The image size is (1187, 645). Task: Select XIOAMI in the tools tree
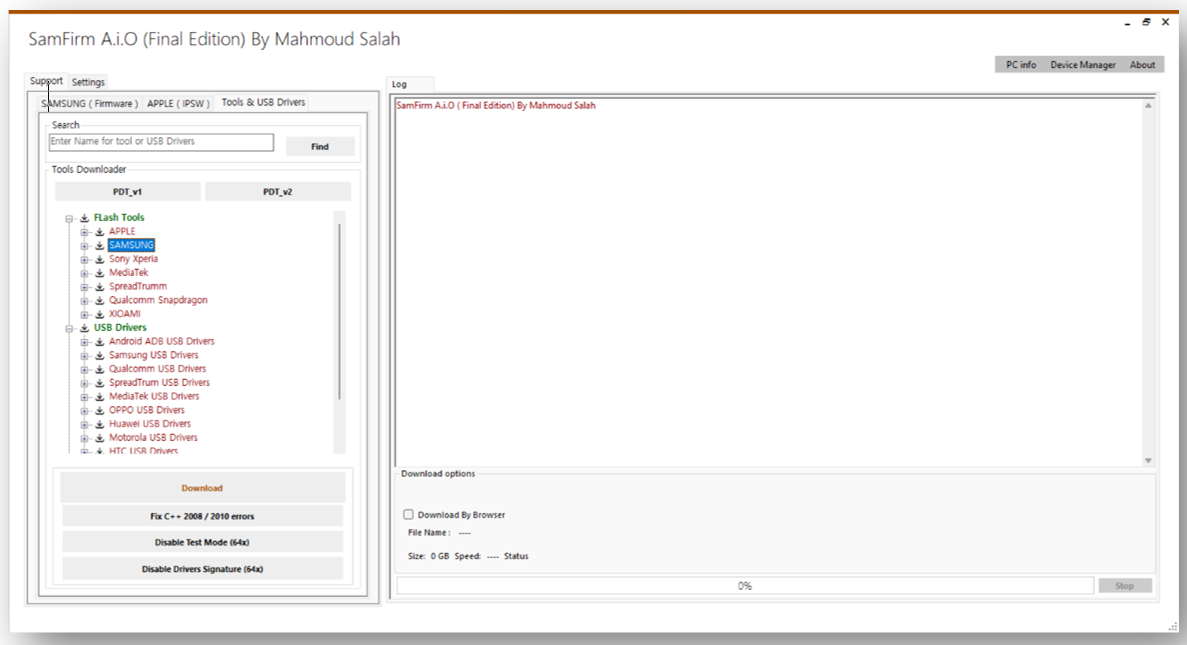point(124,313)
